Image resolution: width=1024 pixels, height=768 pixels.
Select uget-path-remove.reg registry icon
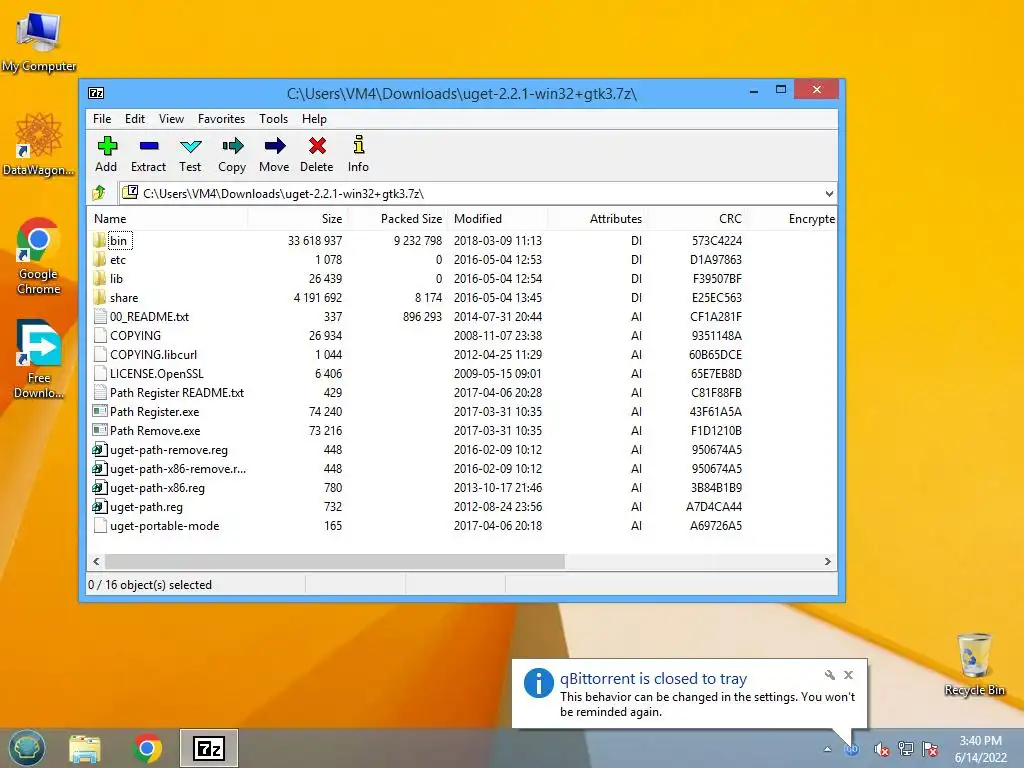(100, 449)
